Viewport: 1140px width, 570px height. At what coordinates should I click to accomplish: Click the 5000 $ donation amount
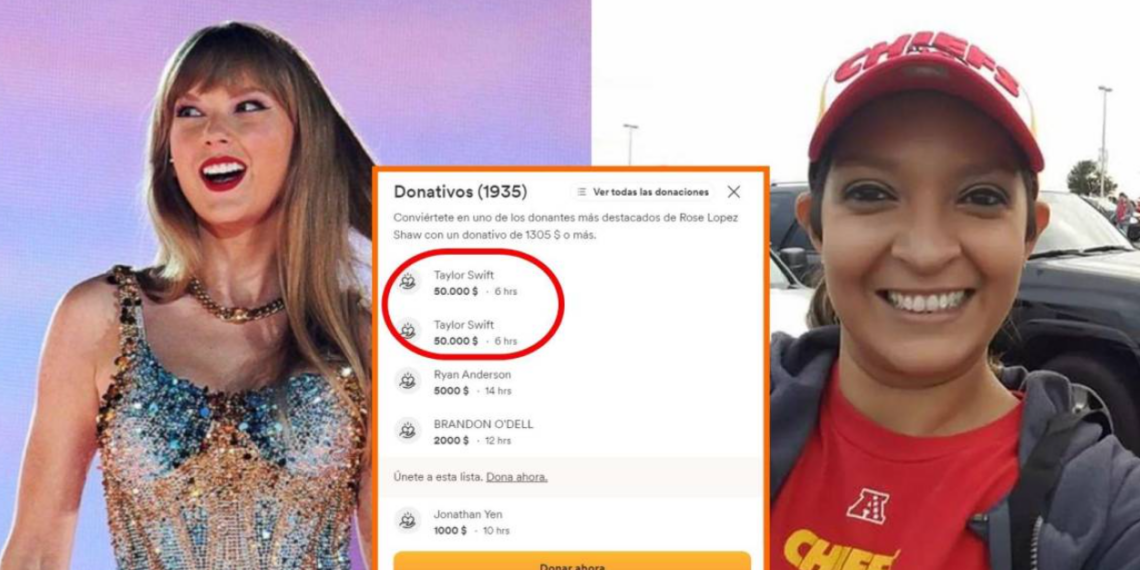[x=451, y=391]
